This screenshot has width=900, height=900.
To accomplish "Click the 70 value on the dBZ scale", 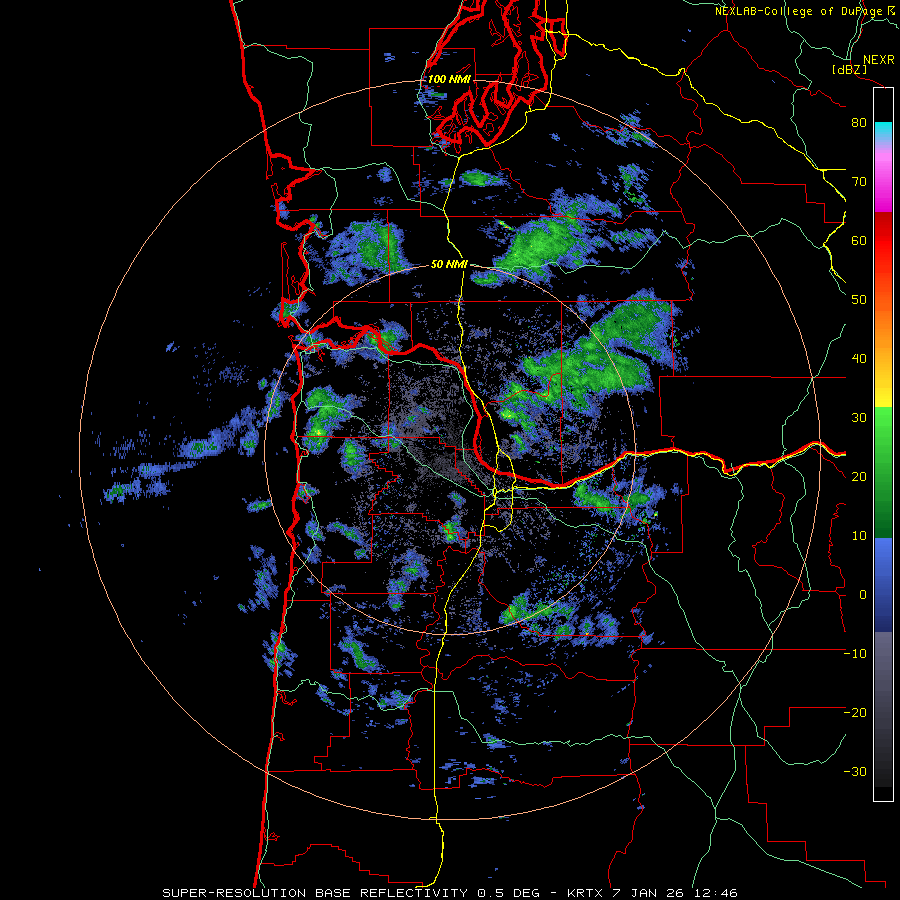I will (x=859, y=181).
